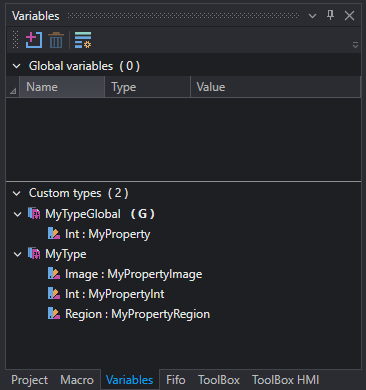Image resolution: width=366 pixels, height=390 pixels.
Task: Open the variable list settings icon
Action: (83, 40)
